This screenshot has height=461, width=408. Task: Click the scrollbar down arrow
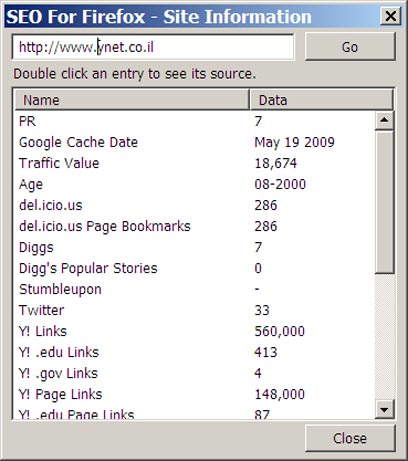[x=384, y=409]
